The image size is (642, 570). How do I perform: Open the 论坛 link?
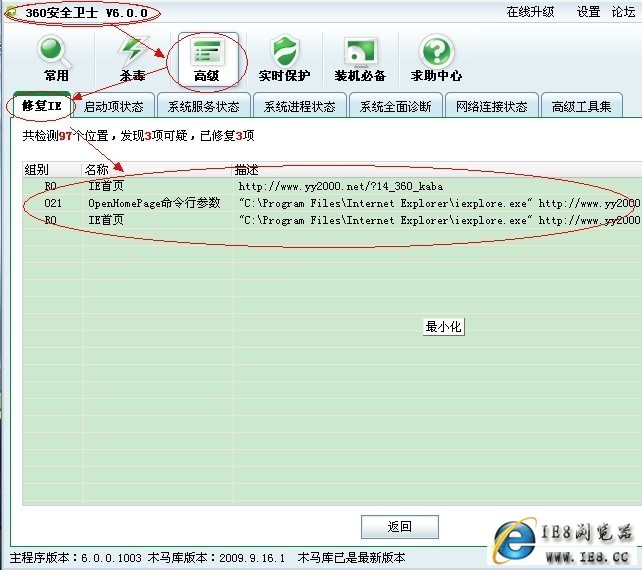pyautogui.click(x=624, y=12)
